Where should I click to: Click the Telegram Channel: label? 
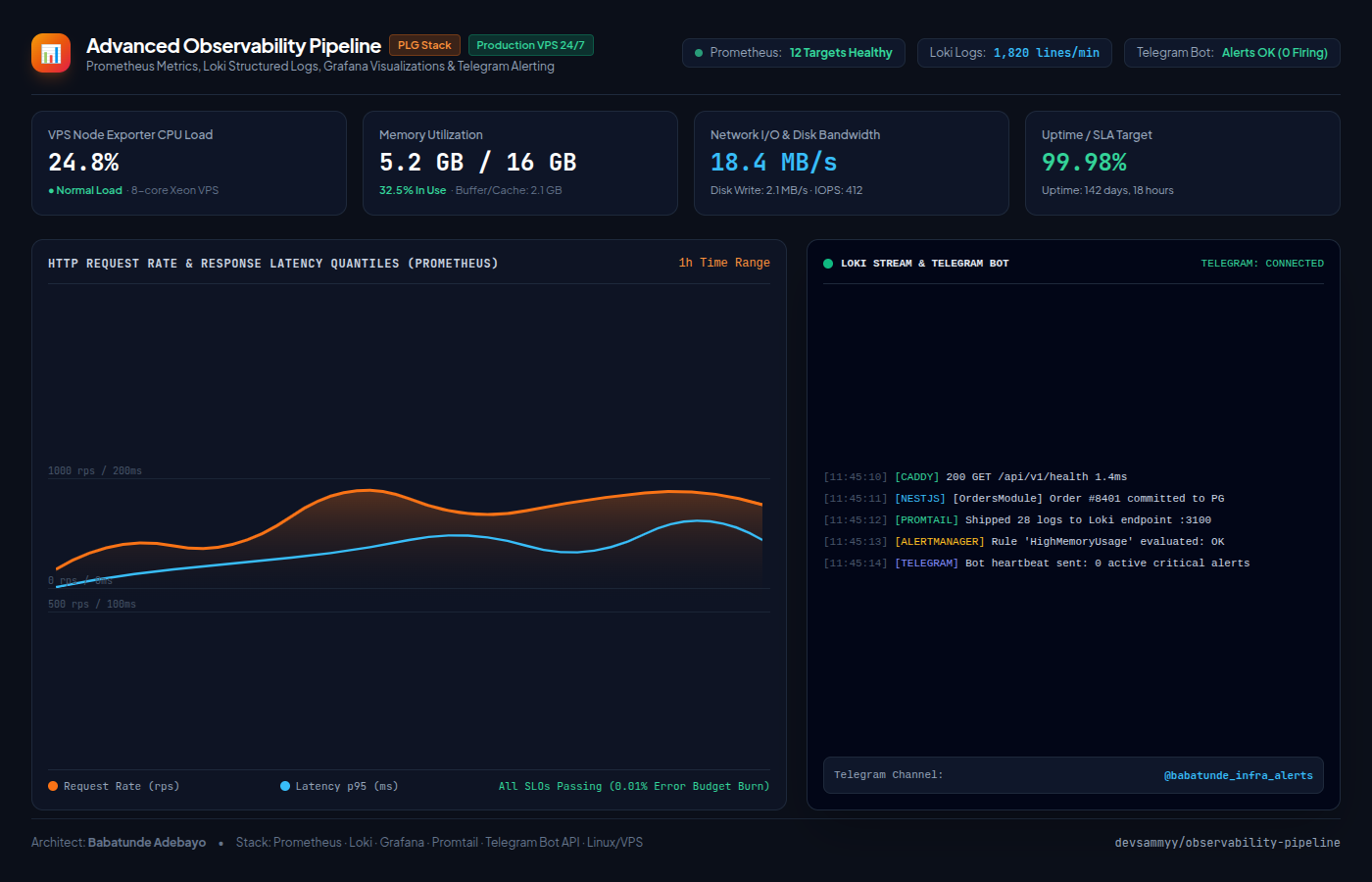(x=889, y=775)
